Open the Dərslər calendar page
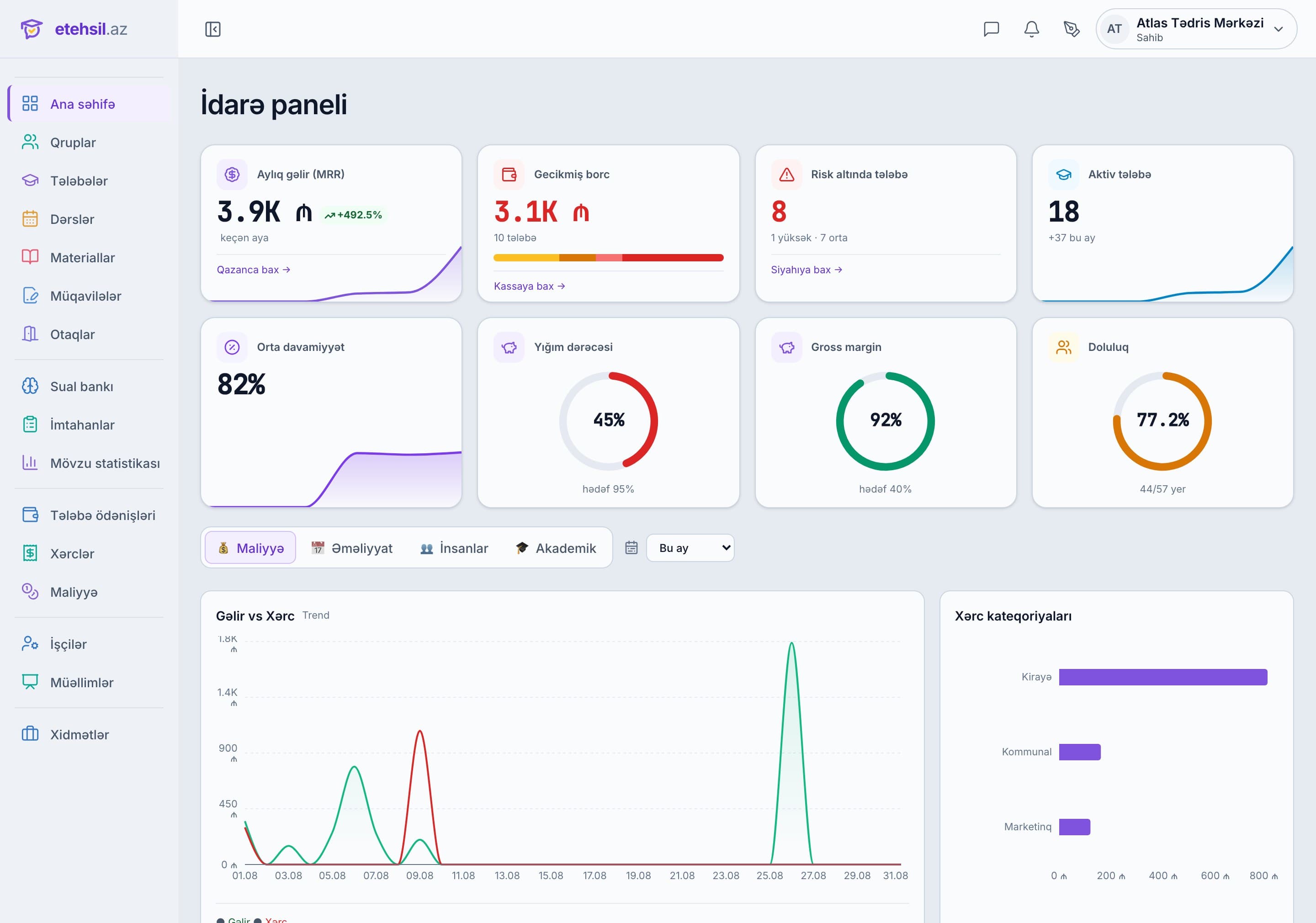This screenshot has height=923, width=1316. pos(90,219)
